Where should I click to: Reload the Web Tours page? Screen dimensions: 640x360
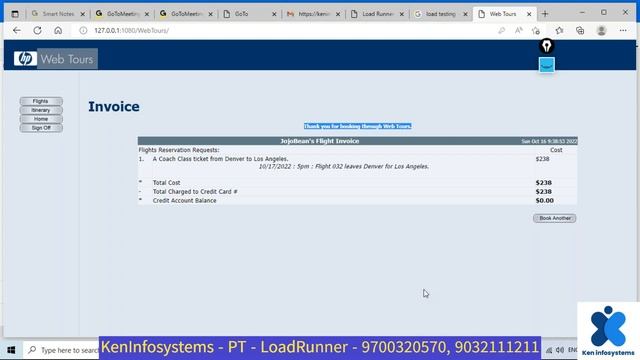38,31
